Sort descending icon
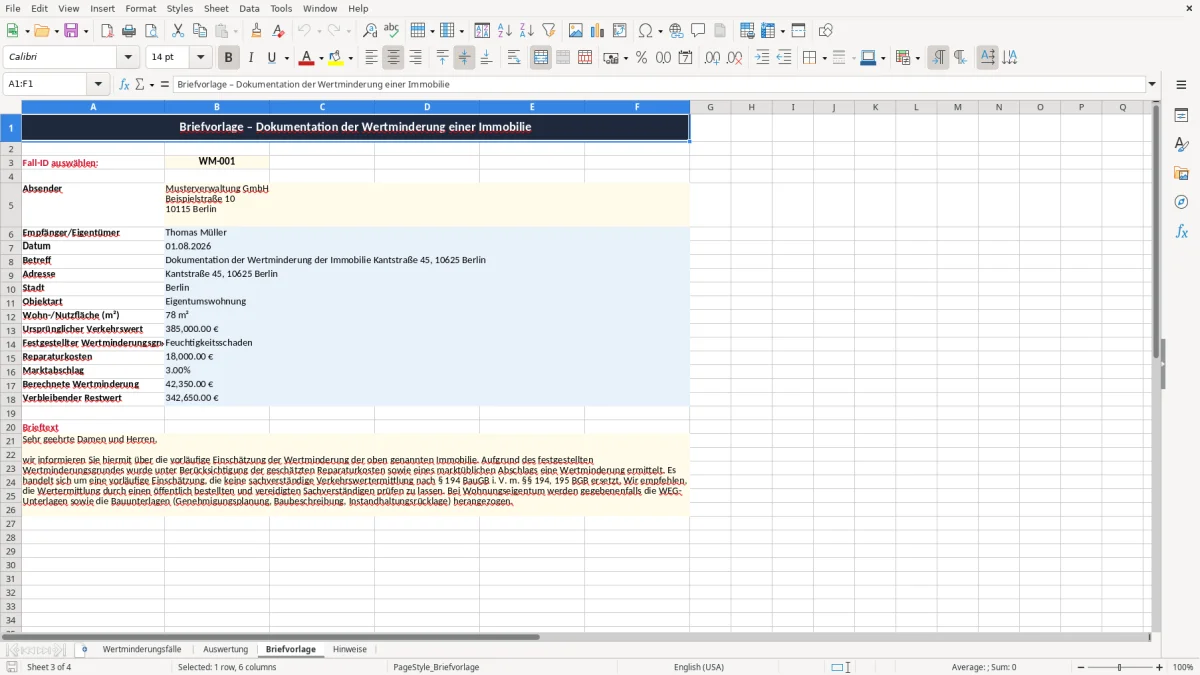This screenshot has width=1200, height=675. tap(527, 31)
